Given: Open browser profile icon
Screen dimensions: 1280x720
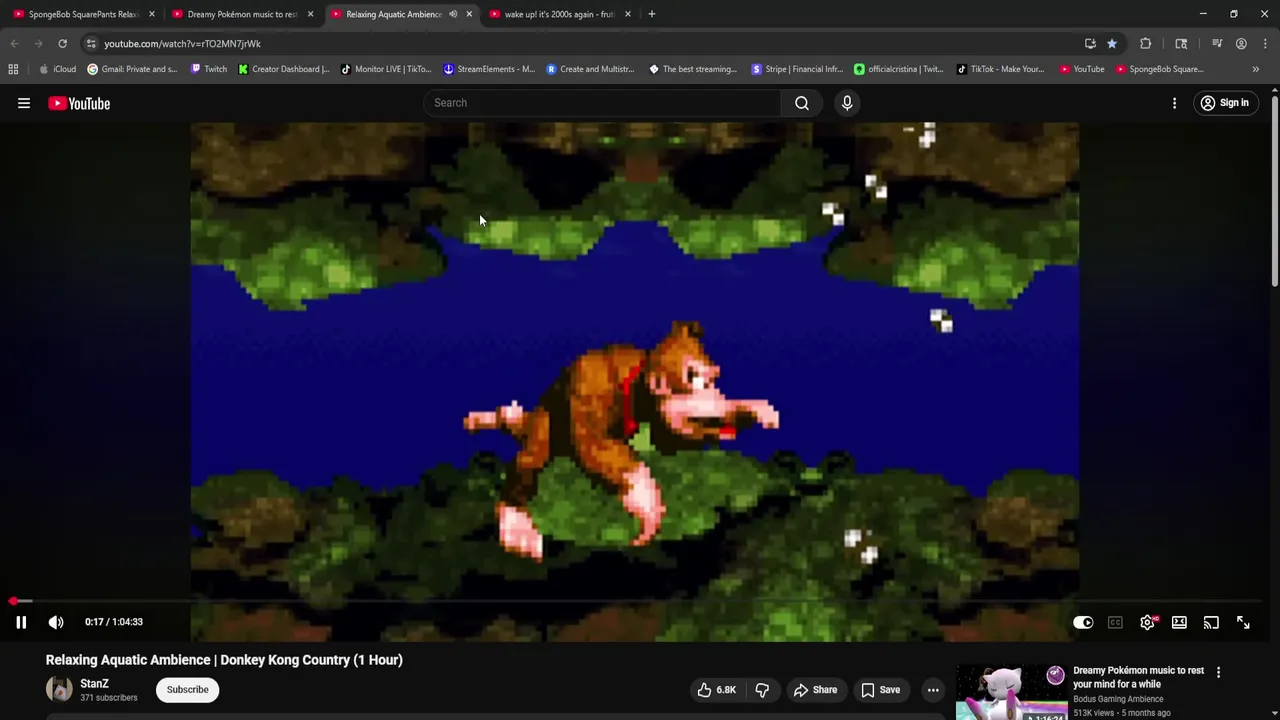Looking at the screenshot, I should click(x=1241, y=44).
